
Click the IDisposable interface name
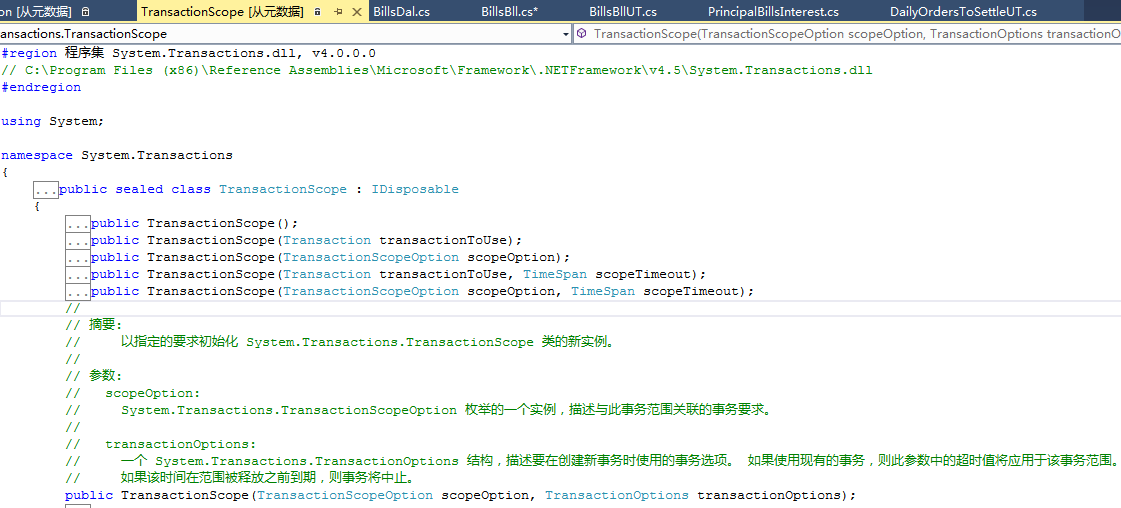415,189
